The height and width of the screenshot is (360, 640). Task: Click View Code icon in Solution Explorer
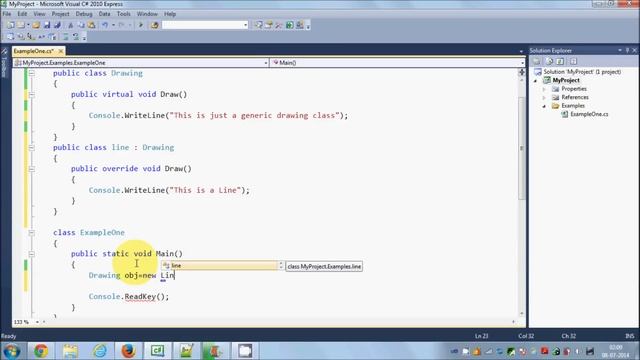tap(573, 61)
